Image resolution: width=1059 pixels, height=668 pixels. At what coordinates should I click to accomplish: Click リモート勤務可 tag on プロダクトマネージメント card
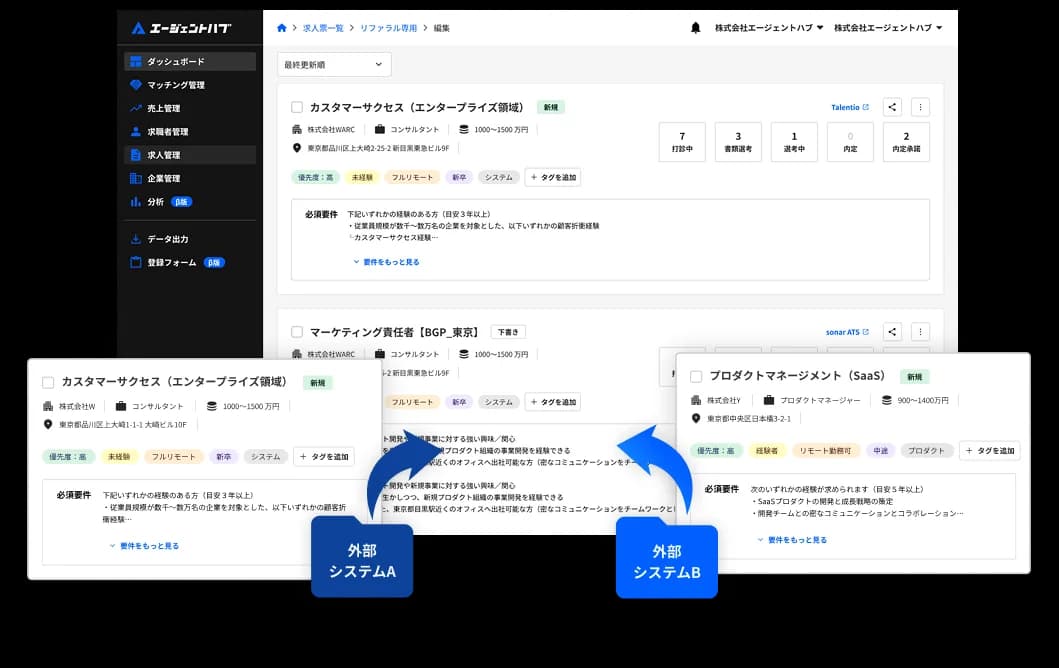tap(825, 451)
